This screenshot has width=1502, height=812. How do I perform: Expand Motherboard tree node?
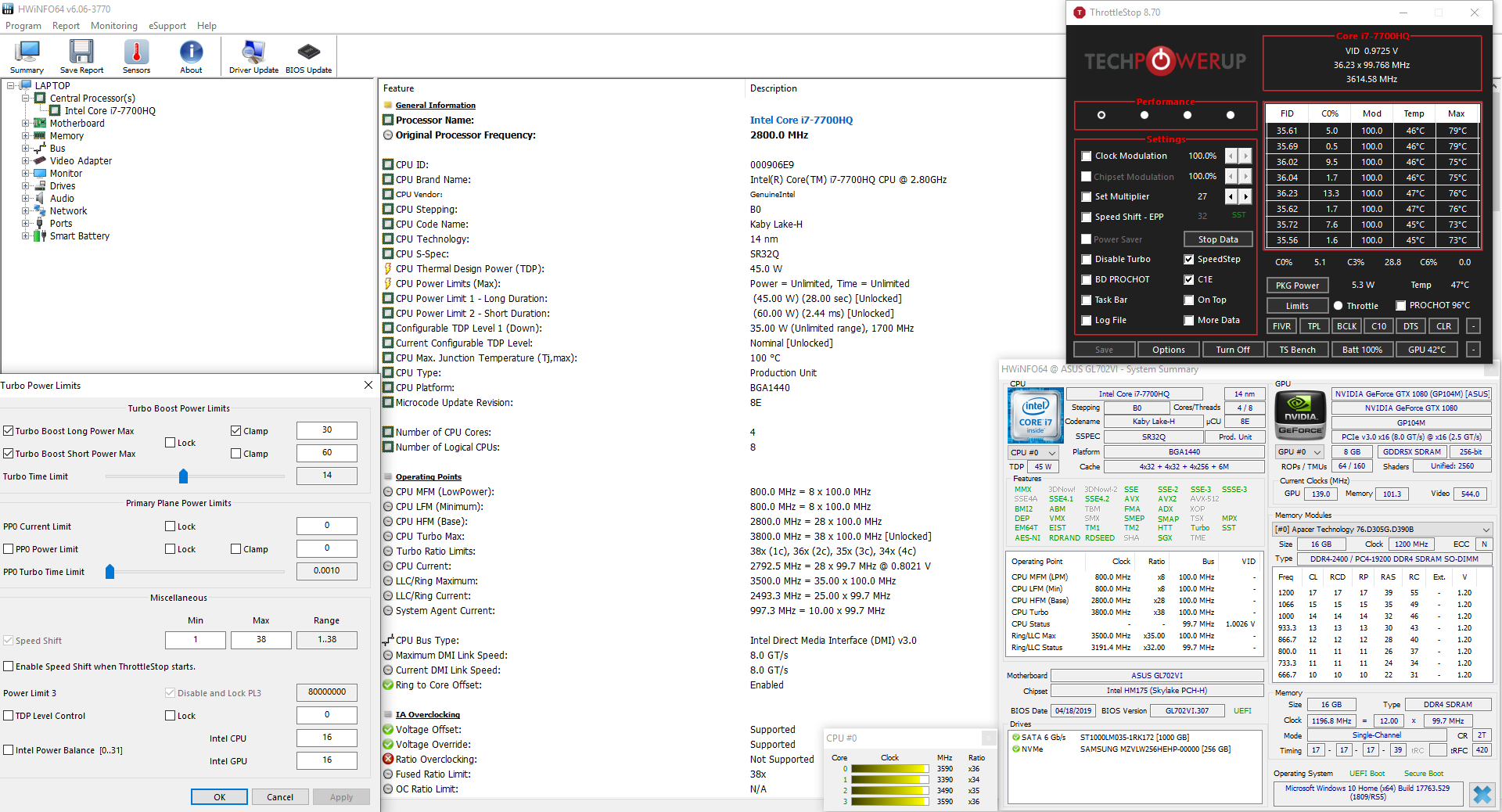tap(25, 124)
